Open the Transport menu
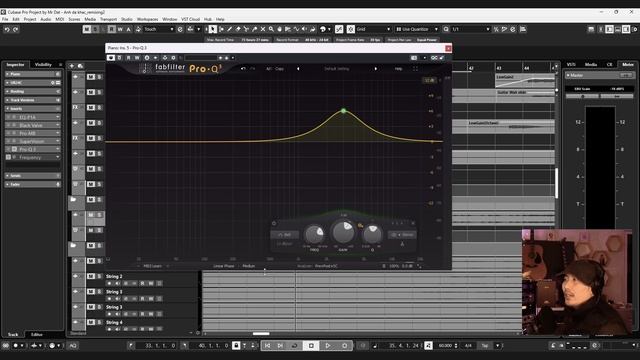Viewport: 640px width, 360px height. click(x=108, y=19)
